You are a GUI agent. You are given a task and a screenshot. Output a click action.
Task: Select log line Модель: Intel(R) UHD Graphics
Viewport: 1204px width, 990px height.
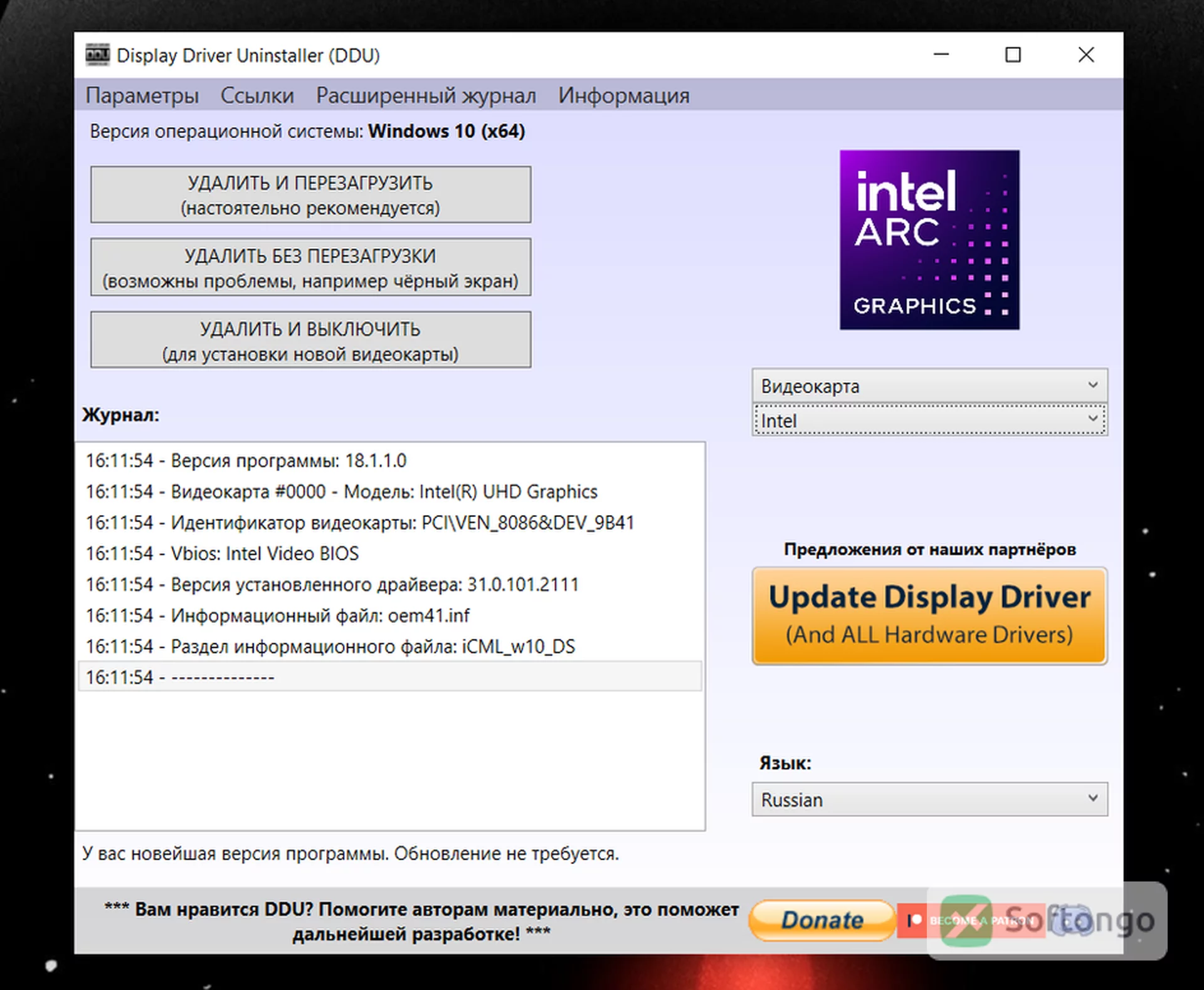click(x=389, y=491)
